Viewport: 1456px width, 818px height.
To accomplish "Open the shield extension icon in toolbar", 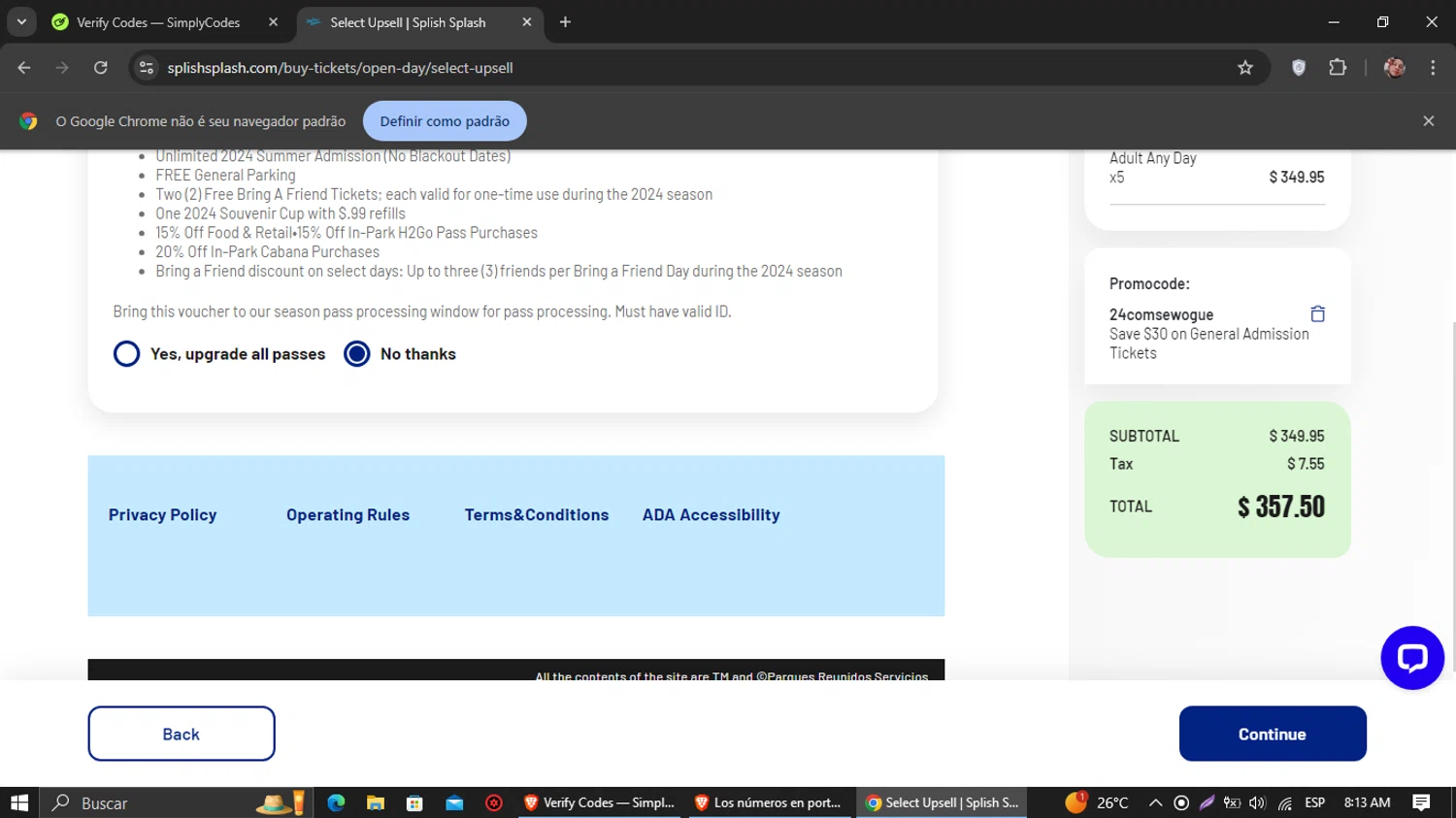I will (x=1299, y=68).
